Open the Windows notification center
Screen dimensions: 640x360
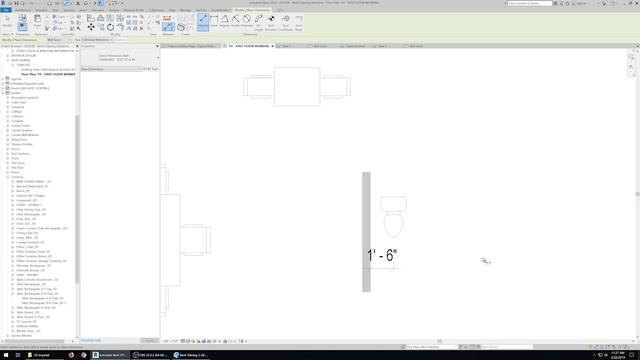coord(631,355)
